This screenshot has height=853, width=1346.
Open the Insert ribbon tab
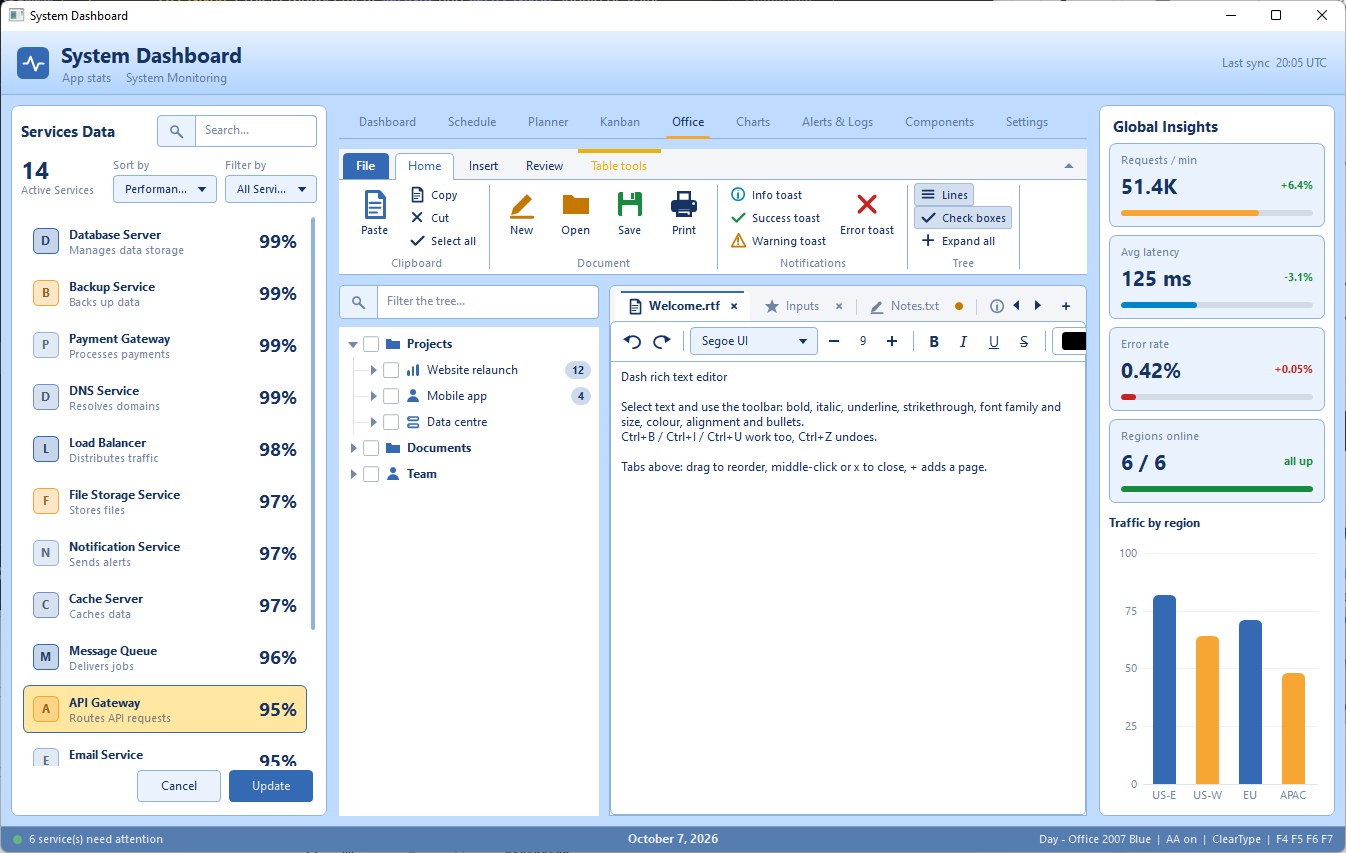483,166
